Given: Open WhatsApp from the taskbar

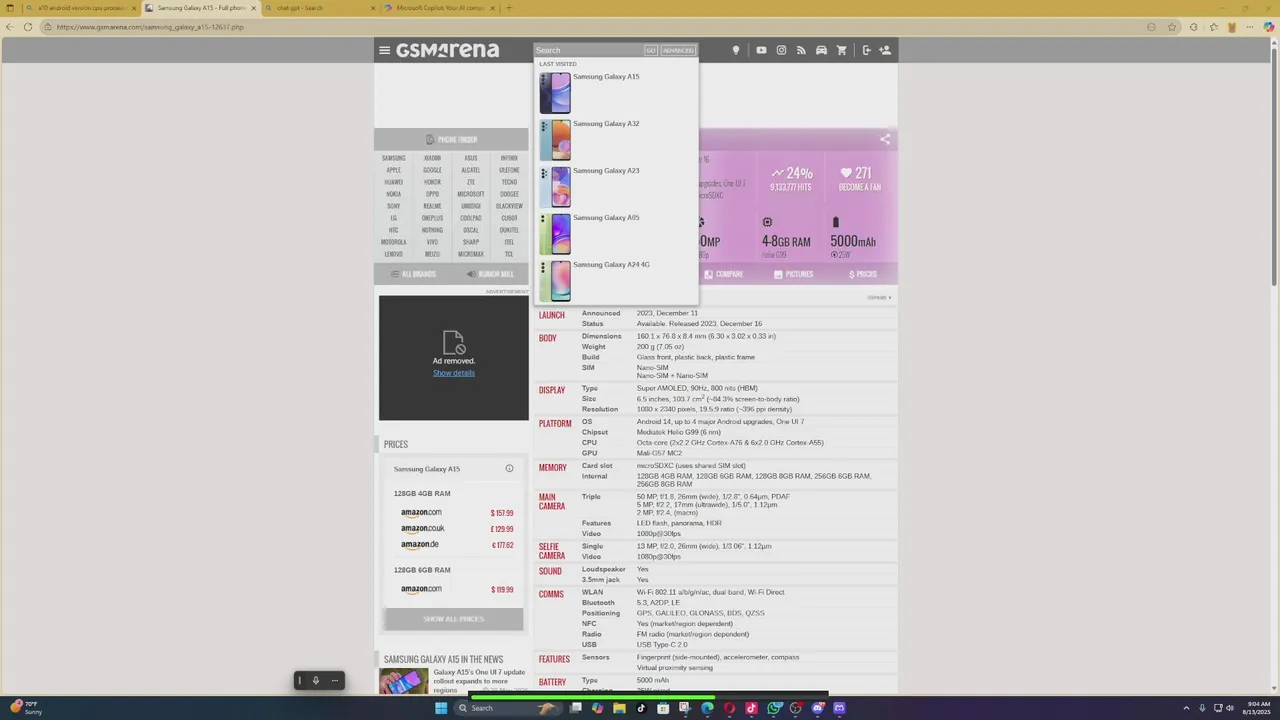Looking at the screenshot, I should point(774,708).
